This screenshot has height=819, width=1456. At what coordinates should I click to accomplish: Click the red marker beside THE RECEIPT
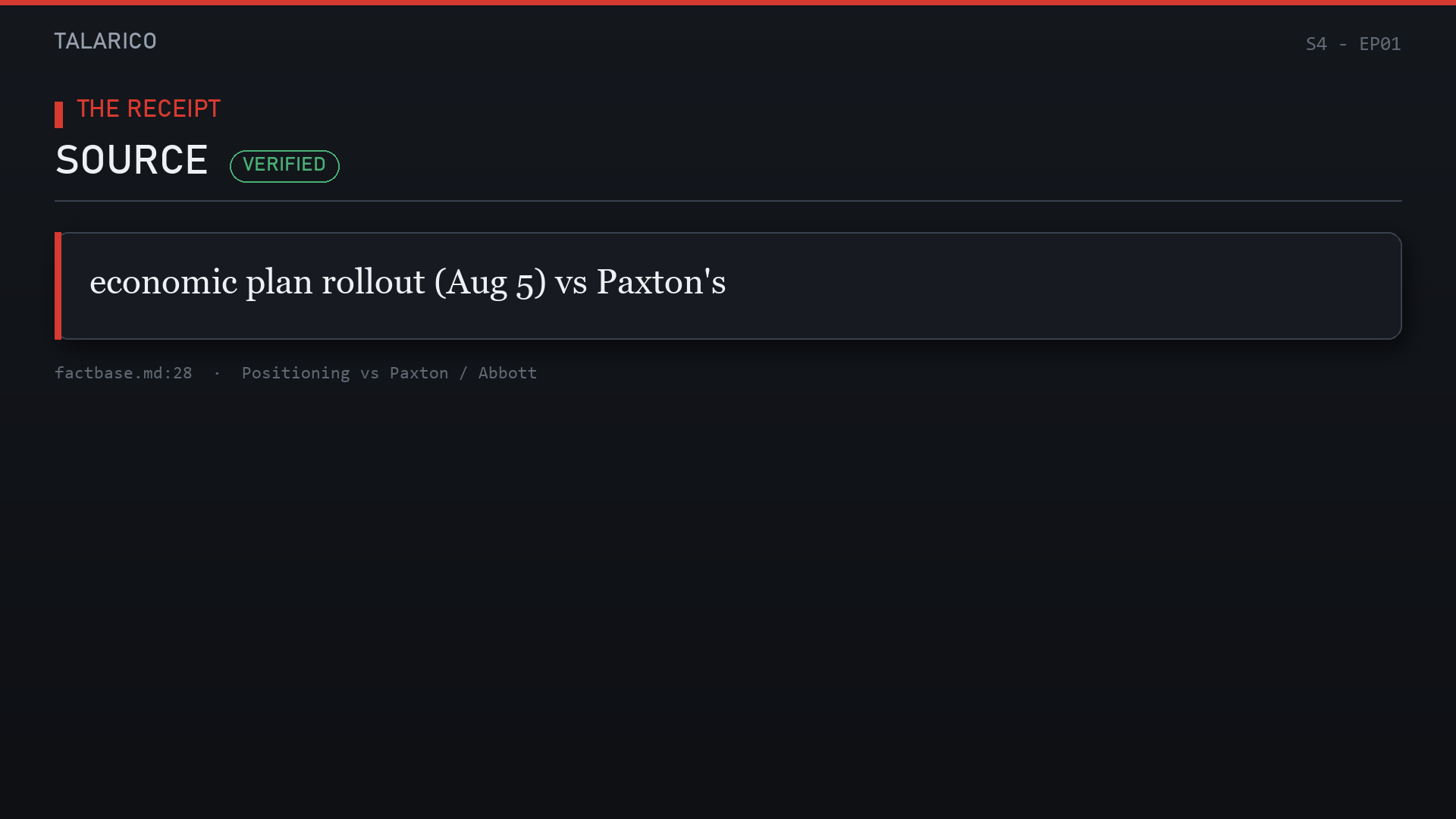tap(58, 115)
